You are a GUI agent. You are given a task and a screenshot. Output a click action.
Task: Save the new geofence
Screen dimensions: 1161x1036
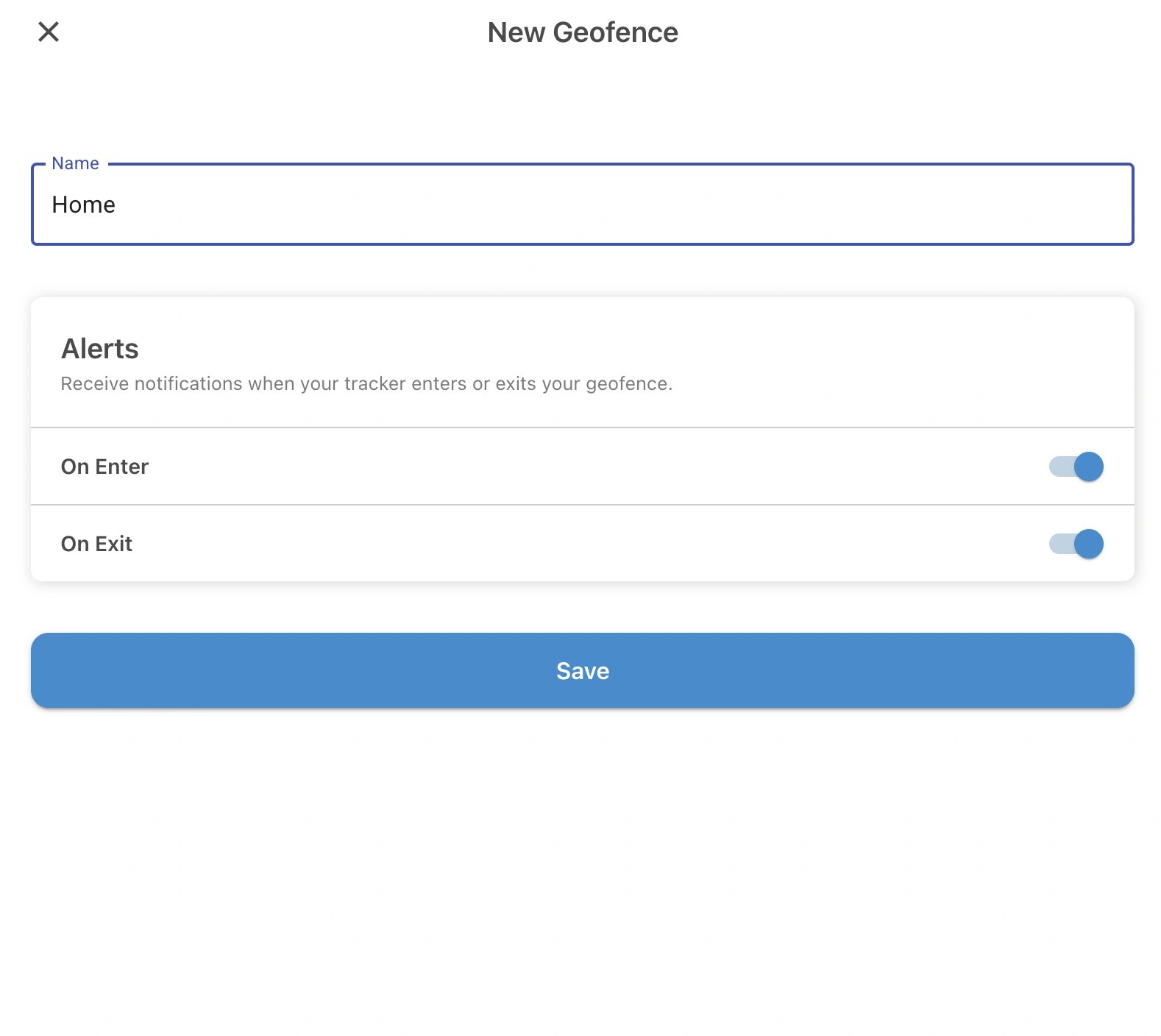(582, 670)
